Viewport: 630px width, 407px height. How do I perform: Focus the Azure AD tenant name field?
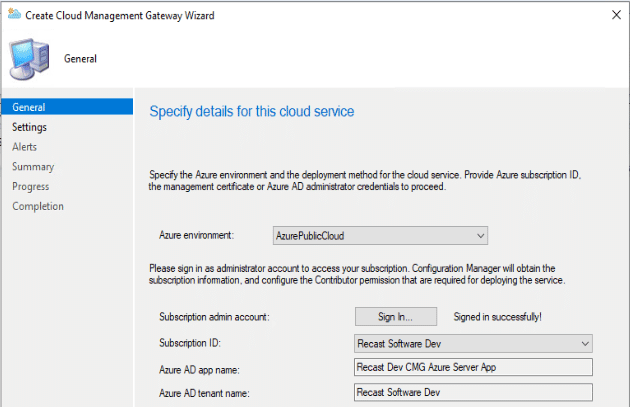click(473, 392)
